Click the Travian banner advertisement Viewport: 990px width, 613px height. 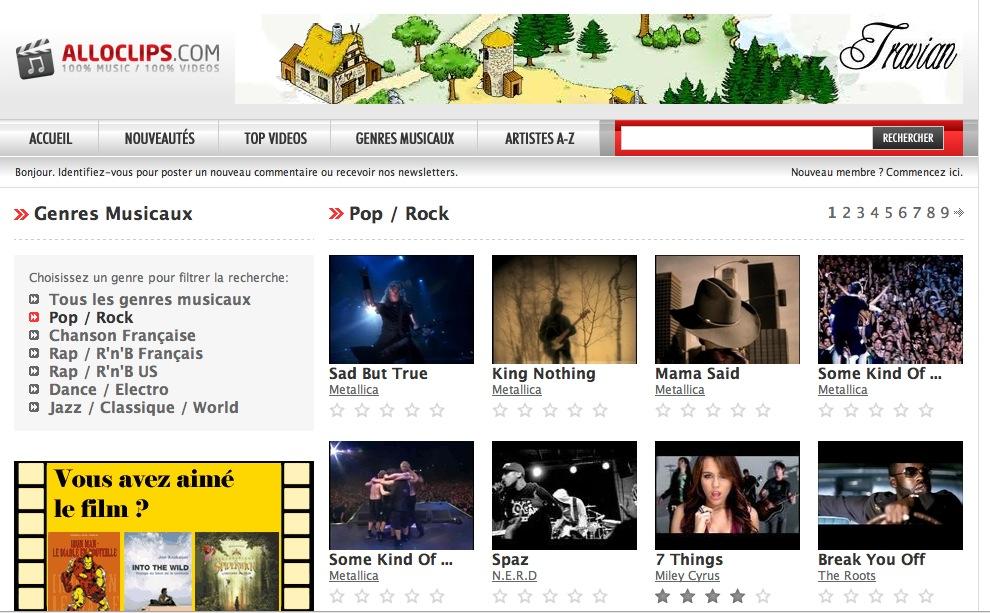(x=599, y=59)
